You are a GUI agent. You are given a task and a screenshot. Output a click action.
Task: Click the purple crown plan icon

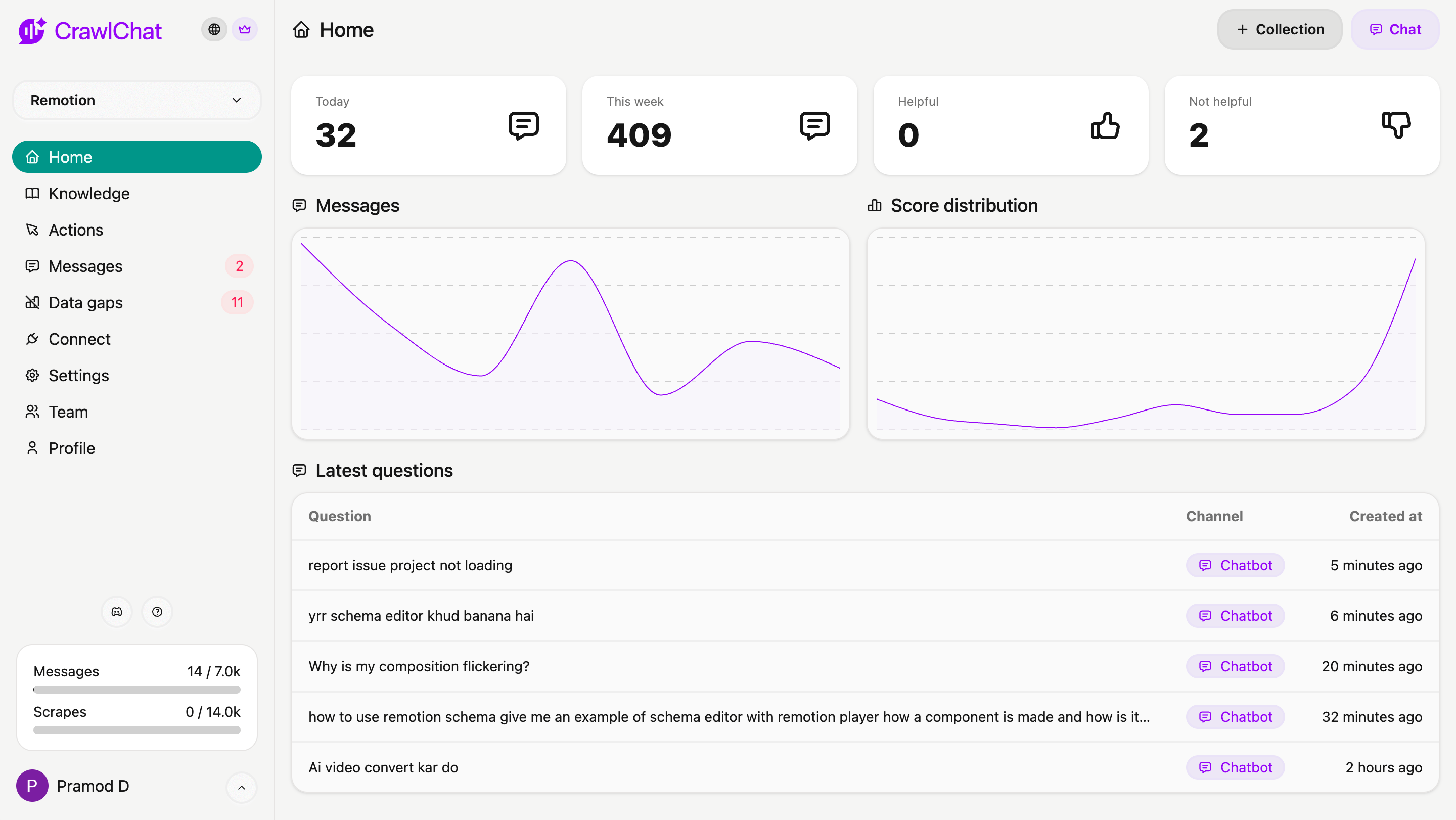click(244, 29)
